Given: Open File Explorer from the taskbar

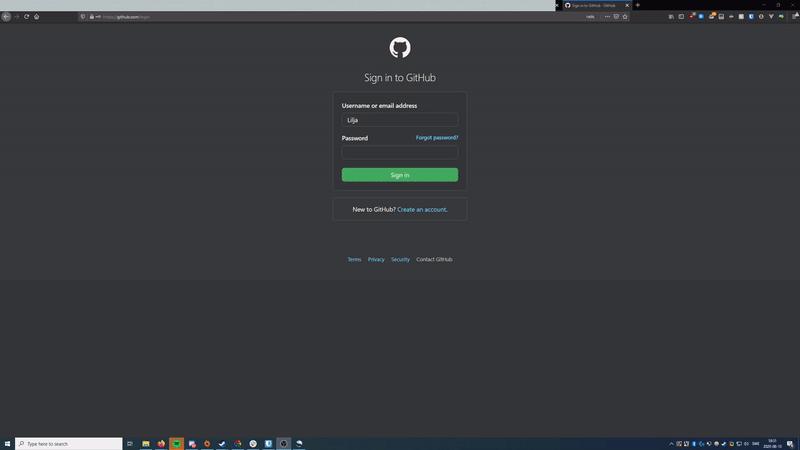Looking at the screenshot, I should point(146,444).
